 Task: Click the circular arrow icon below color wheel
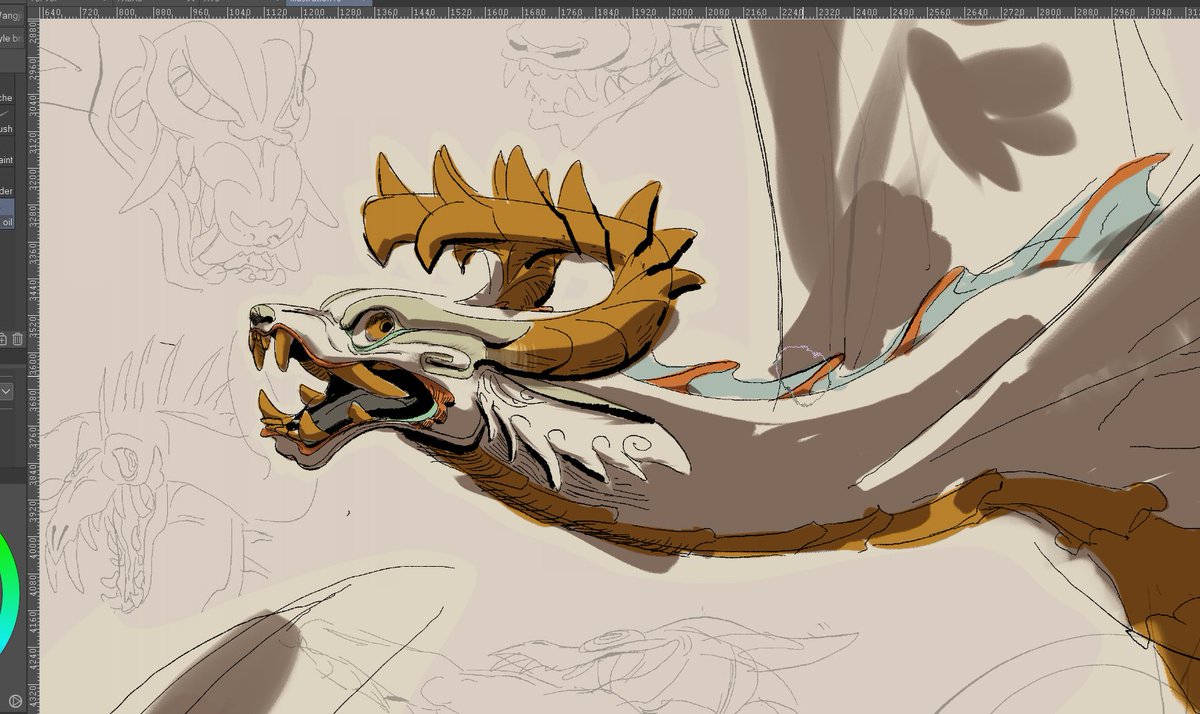(15, 702)
